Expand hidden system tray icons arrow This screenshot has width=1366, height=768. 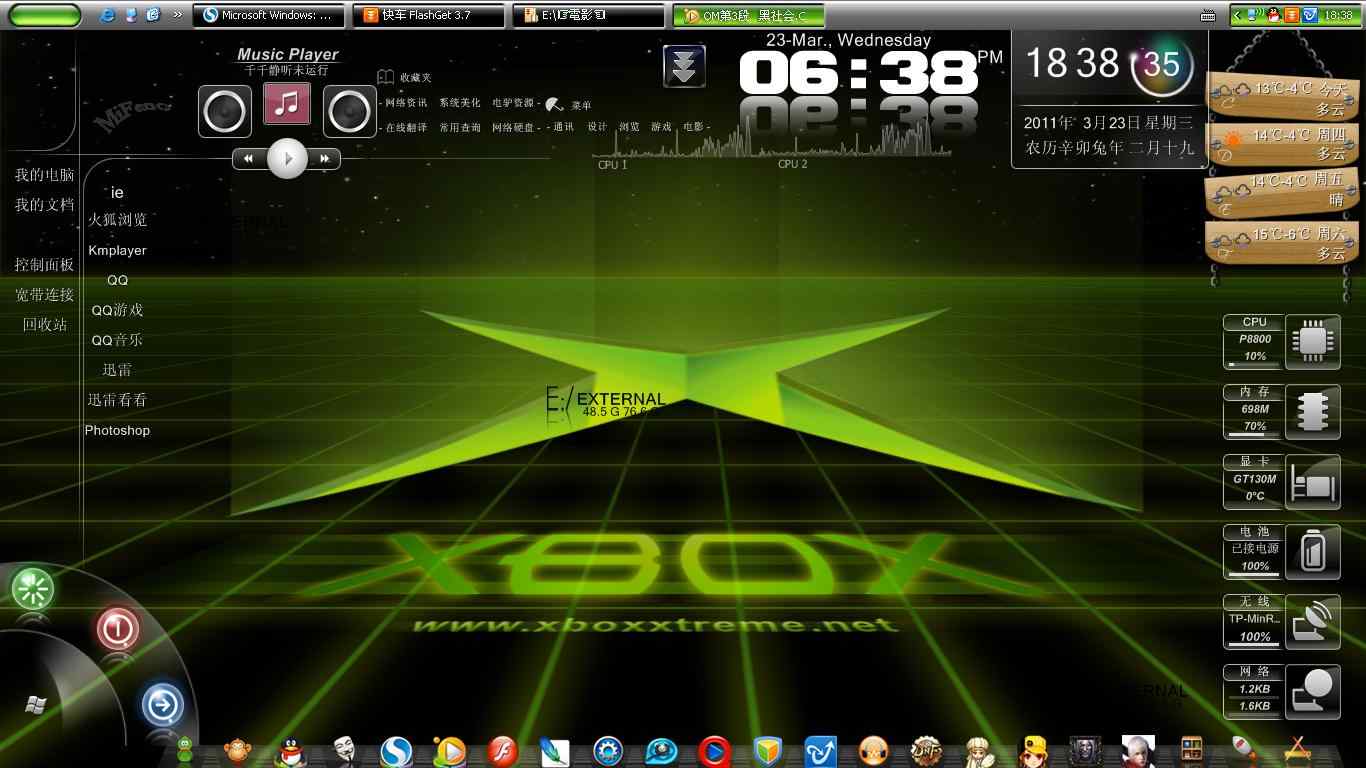[x=1238, y=15]
